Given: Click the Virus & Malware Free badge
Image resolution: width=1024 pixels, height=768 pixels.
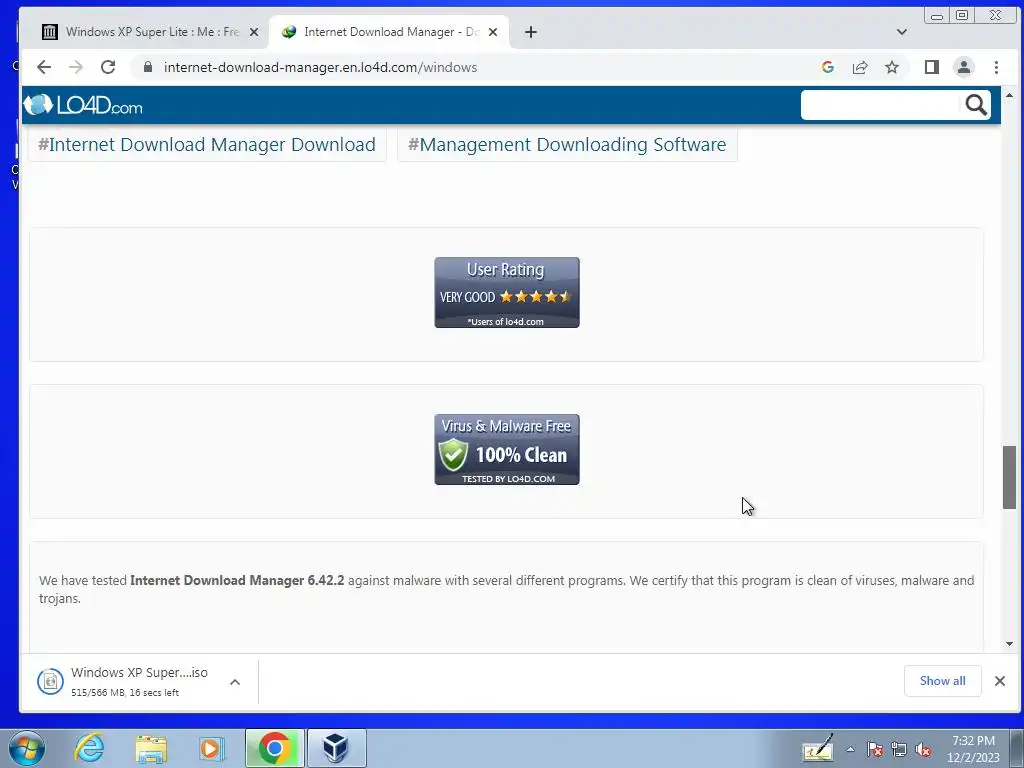Looking at the screenshot, I should pyautogui.click(x=507, y=449).
